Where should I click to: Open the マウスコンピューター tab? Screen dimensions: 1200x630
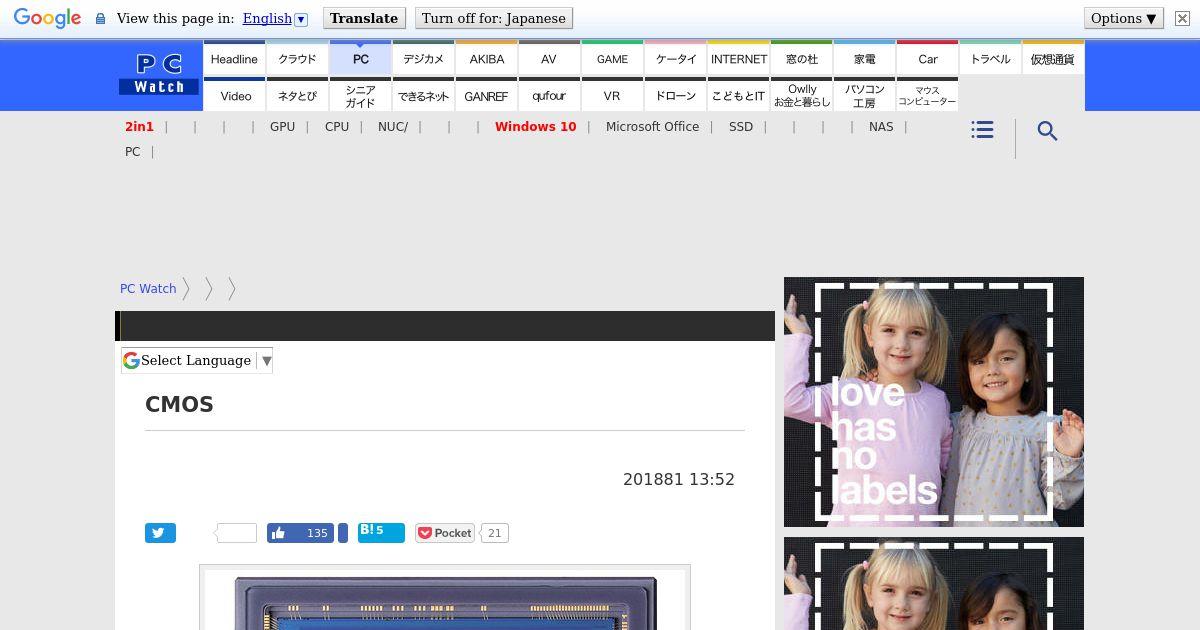click(927, 95)
